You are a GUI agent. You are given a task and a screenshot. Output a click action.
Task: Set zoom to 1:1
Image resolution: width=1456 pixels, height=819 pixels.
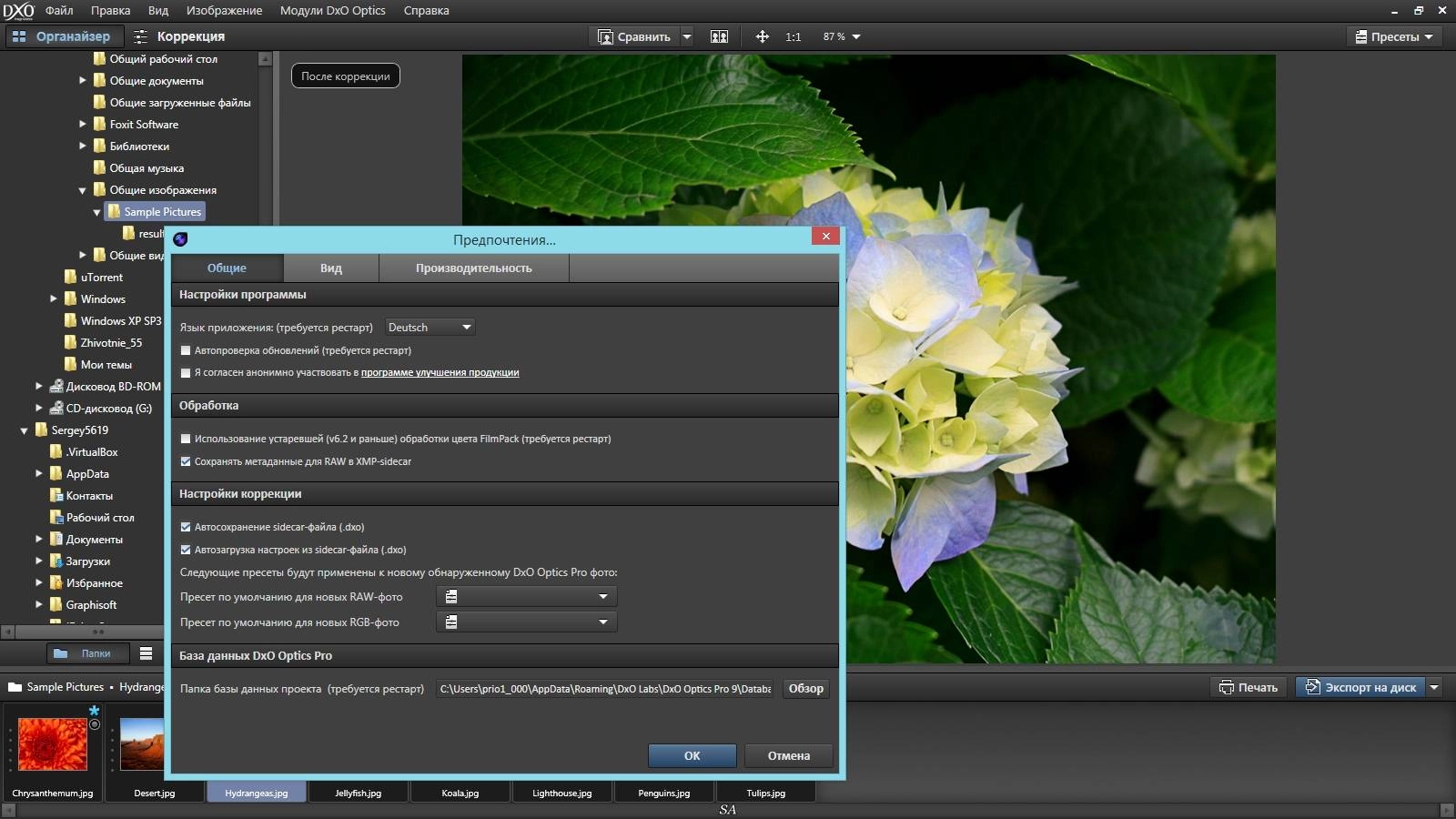(794, 36)
